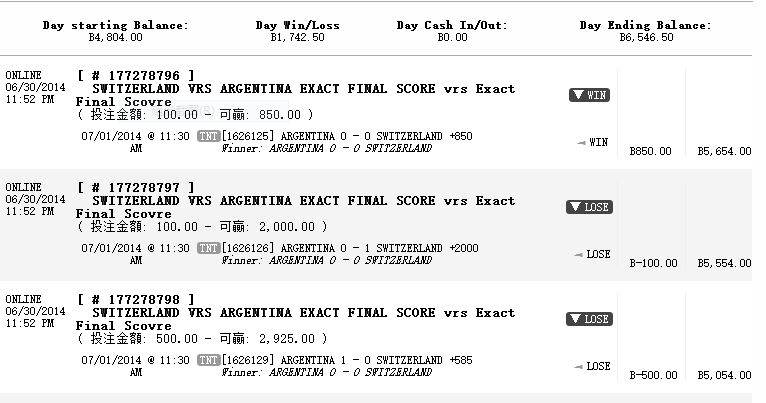The height and width of the screenshot is (403, 766).
Task: Click the ARGENTINA 1 - 0 SWITZERLAND +585 selection
Action: point(377,360)
